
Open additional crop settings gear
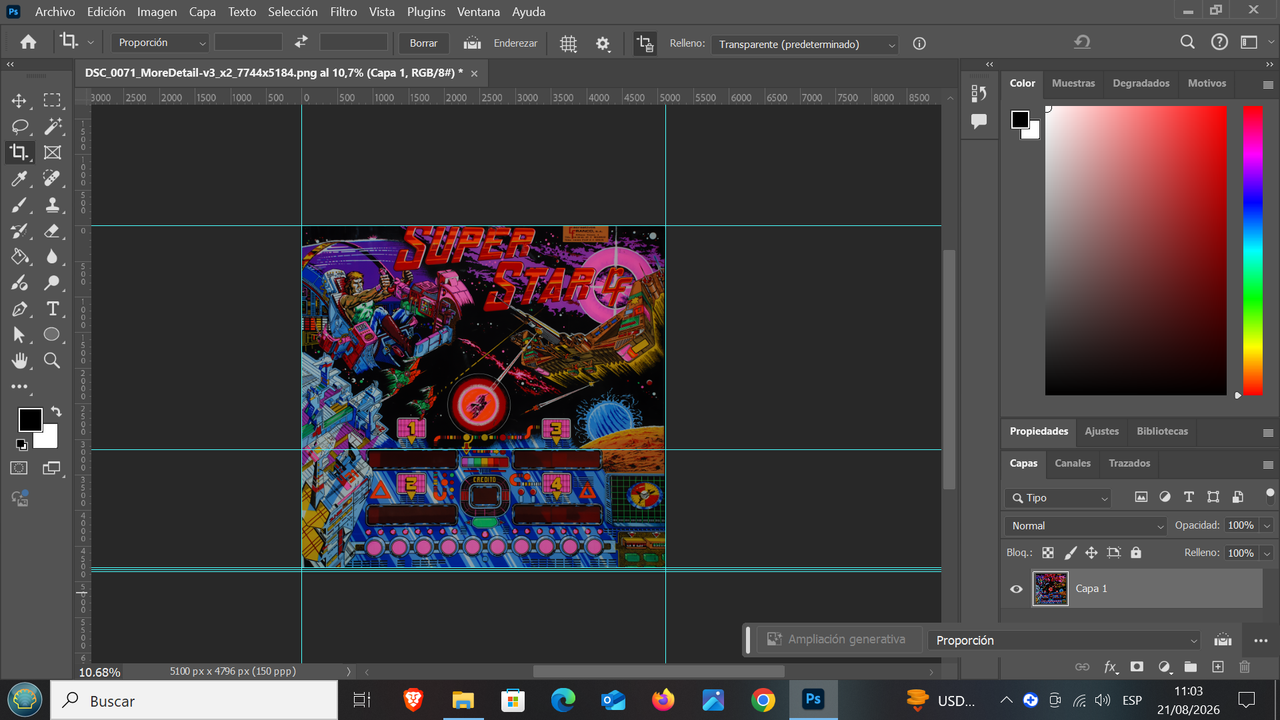click(x=603, y=43)
